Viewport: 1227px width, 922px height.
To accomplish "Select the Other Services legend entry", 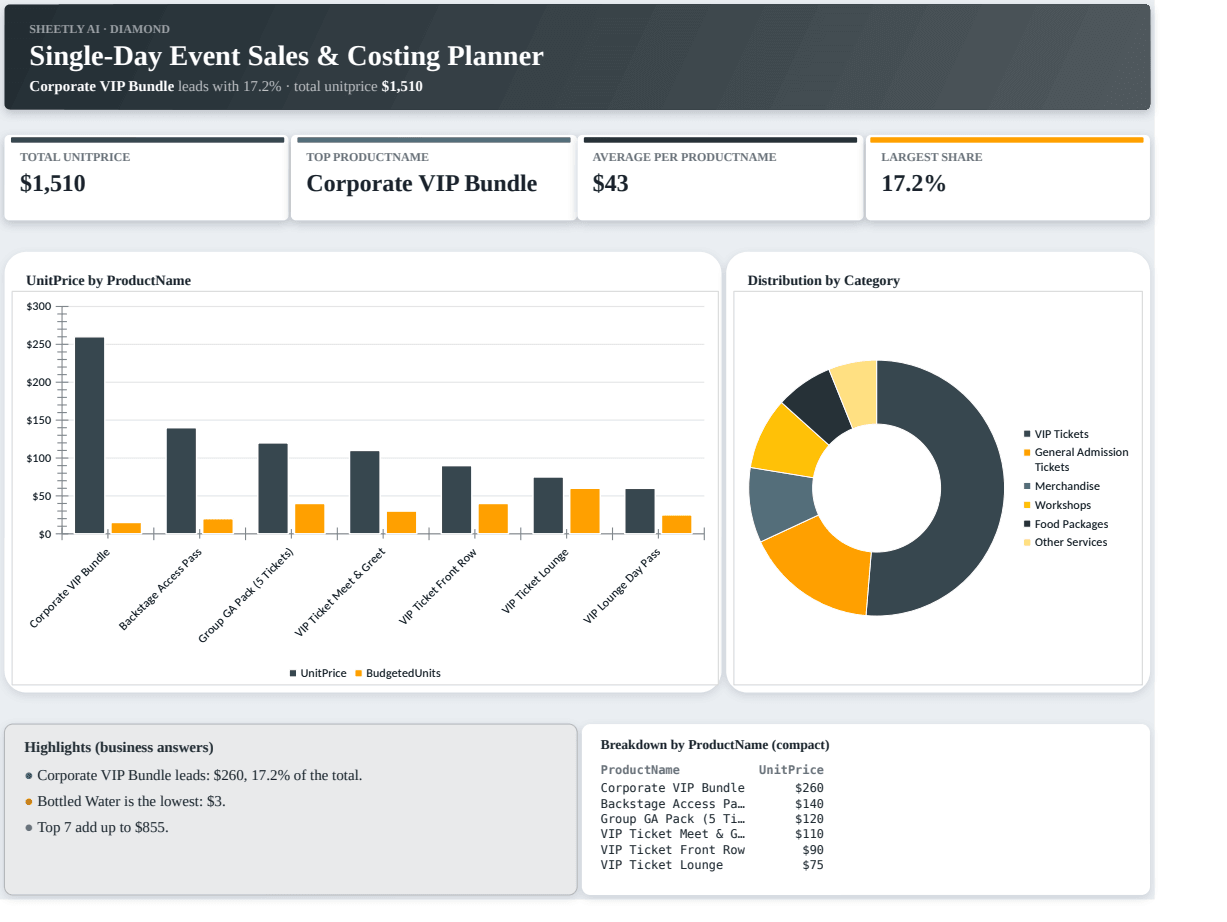I will [x=1065, y=542].
